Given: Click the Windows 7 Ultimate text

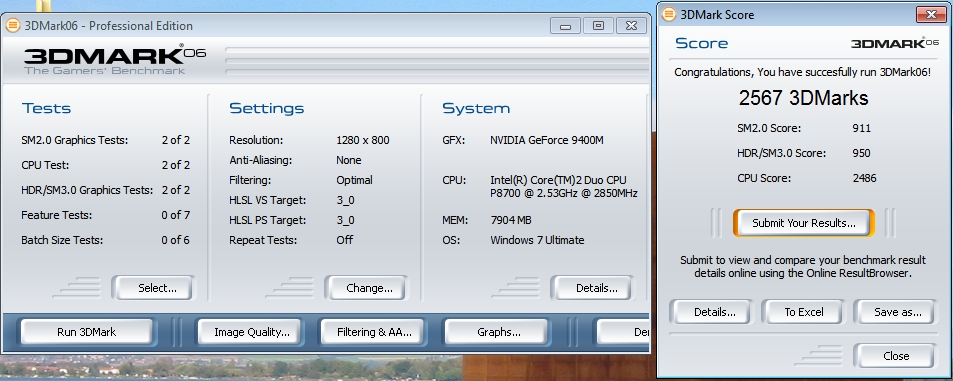Looking at the screenshot, I should pyautogui.click(x=537, y=240).
